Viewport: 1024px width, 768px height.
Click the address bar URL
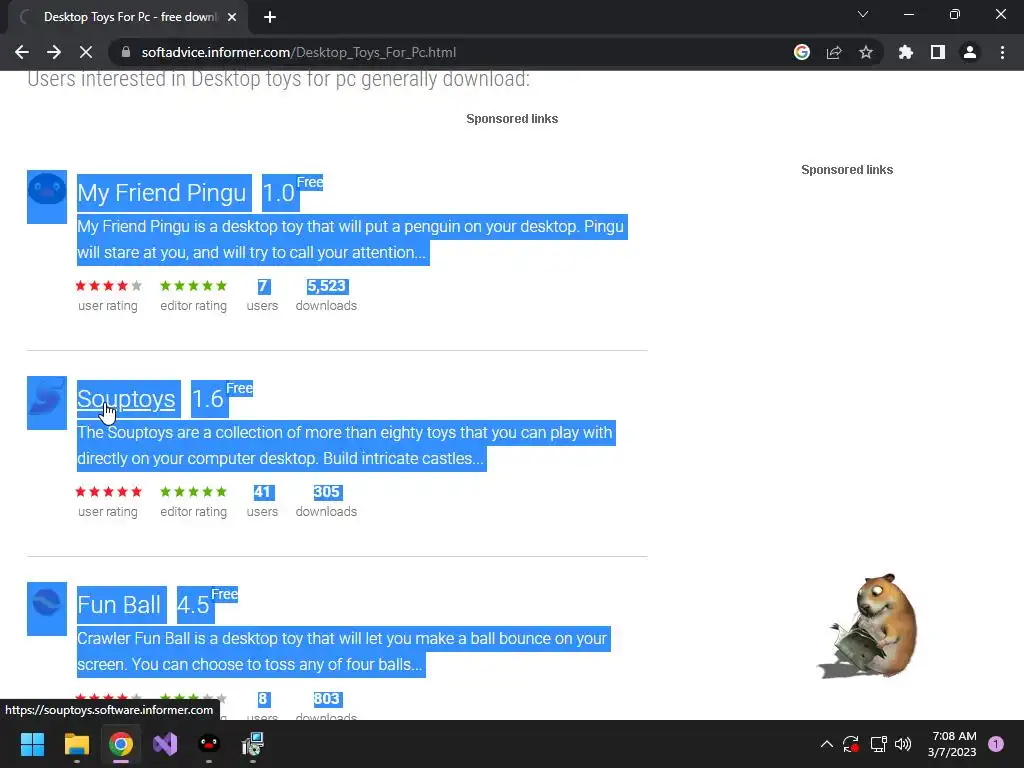pos(298,52)
